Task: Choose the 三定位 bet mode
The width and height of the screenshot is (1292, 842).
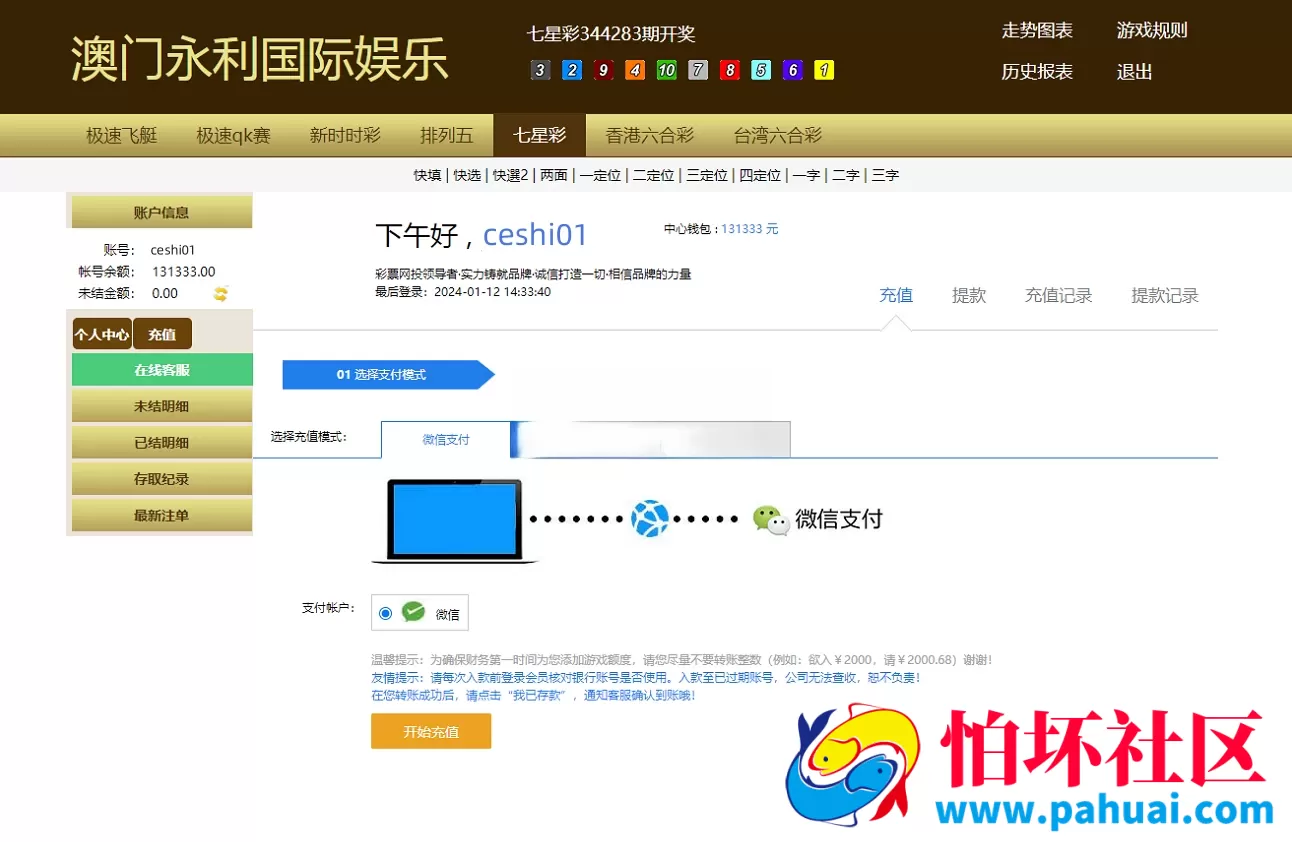Action: tap(707, 175)
